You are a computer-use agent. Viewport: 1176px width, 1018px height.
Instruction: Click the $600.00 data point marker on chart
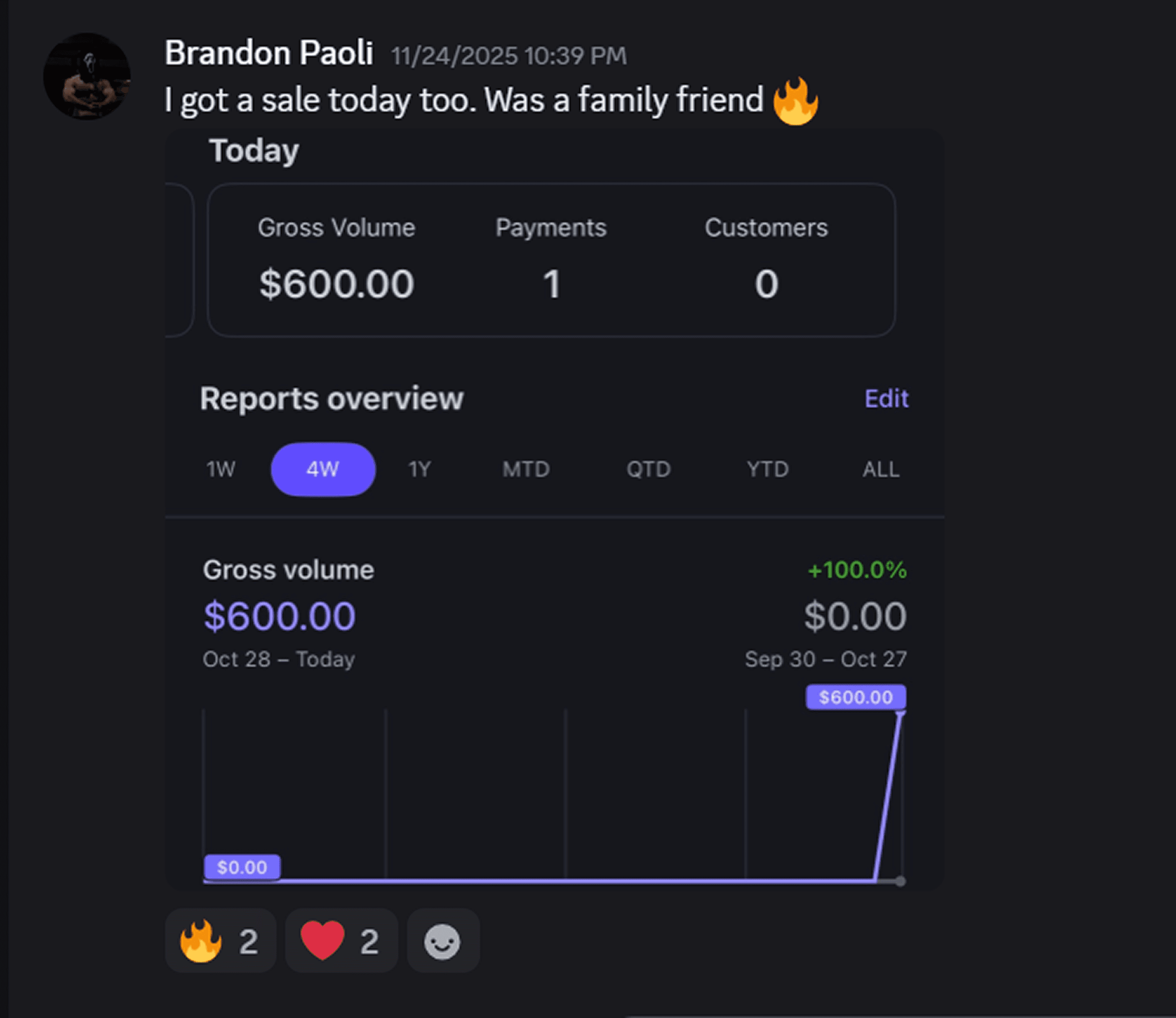click(x=856, y=697)
